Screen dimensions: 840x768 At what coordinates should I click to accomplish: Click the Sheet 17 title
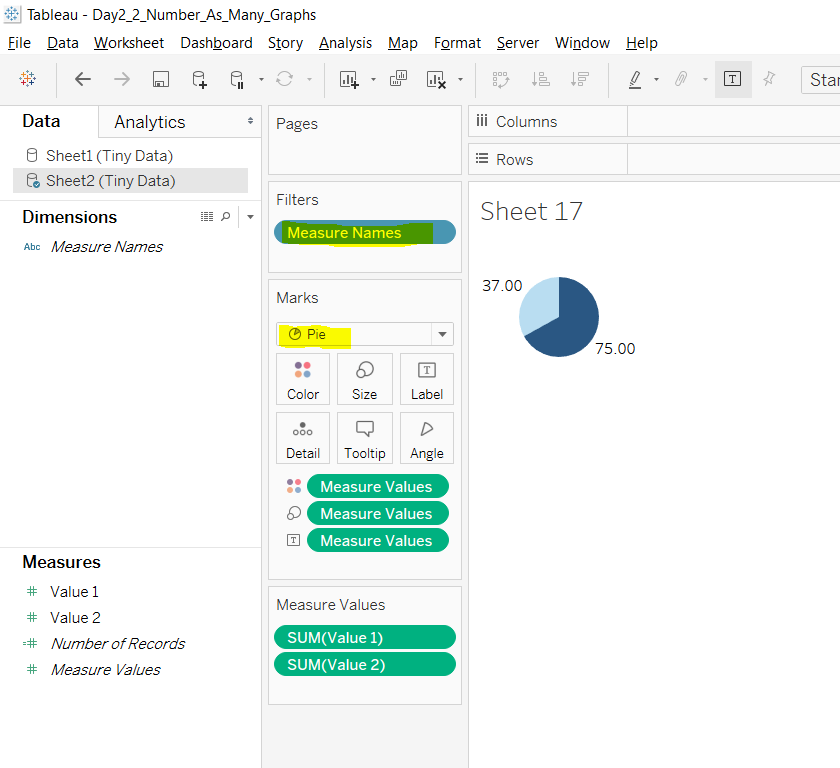pyautogui.click(x=531, y=211)
